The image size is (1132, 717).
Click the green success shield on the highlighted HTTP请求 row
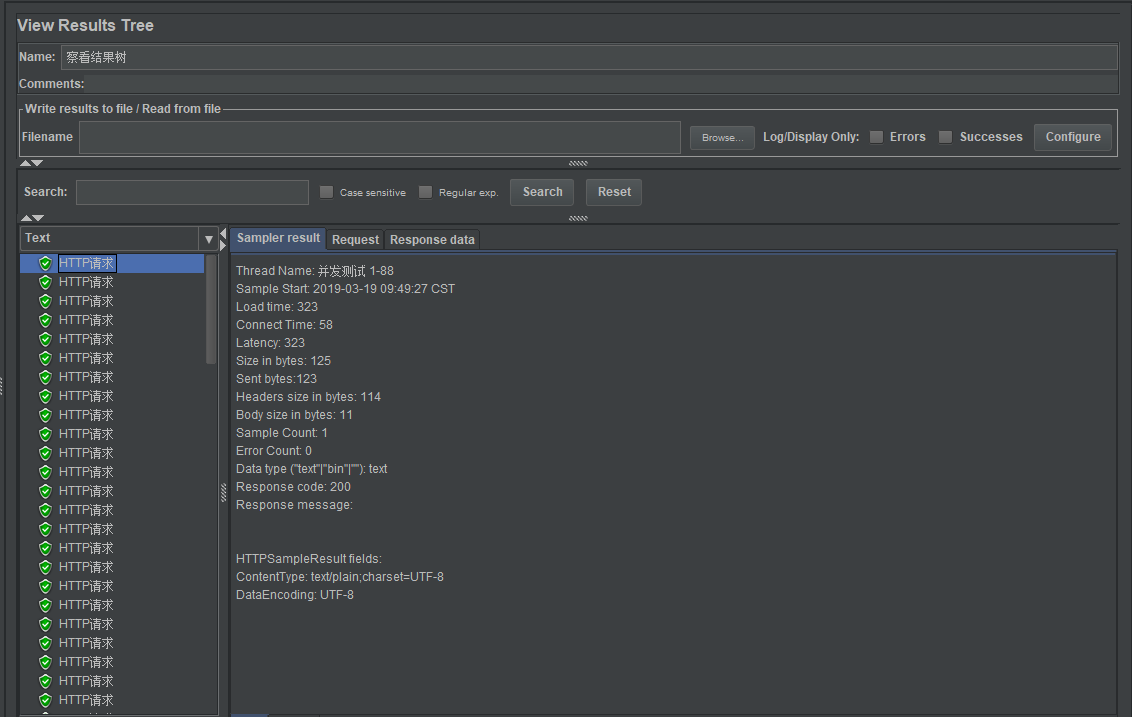45,263
